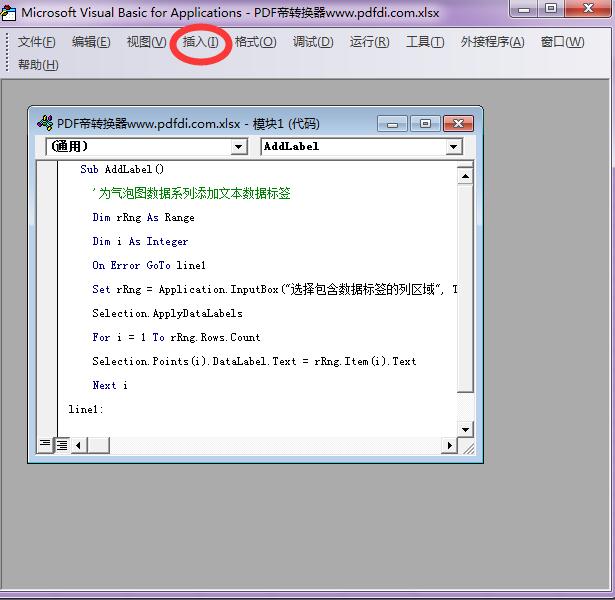Click the module icon in code window title
Image resolution: width=615 pixels, height=600 pixels.
(x=45, y=123)
